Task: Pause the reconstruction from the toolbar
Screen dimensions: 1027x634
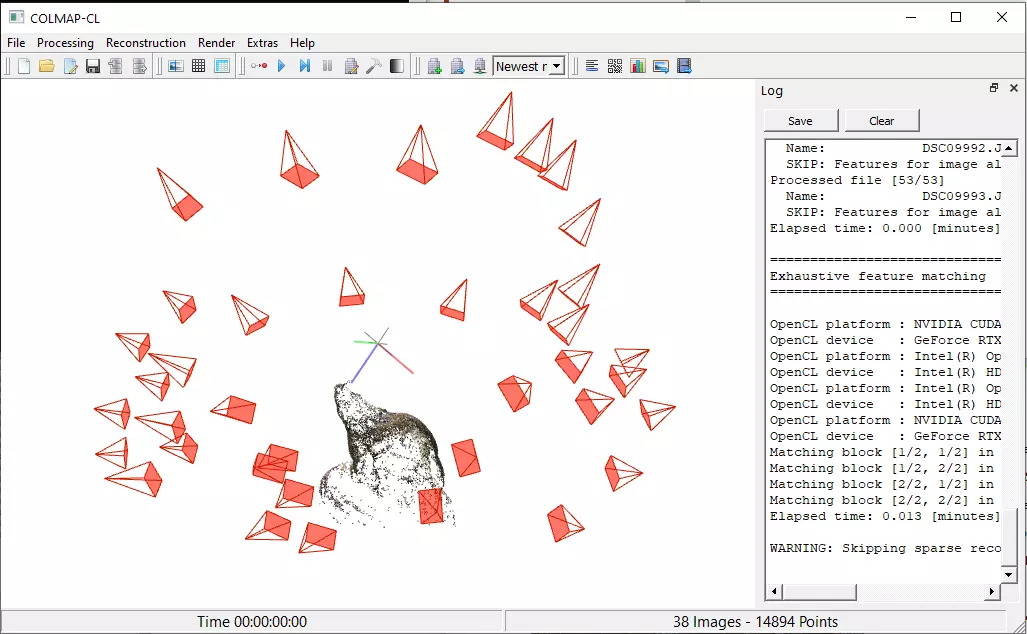Action: tap(327, 67)
